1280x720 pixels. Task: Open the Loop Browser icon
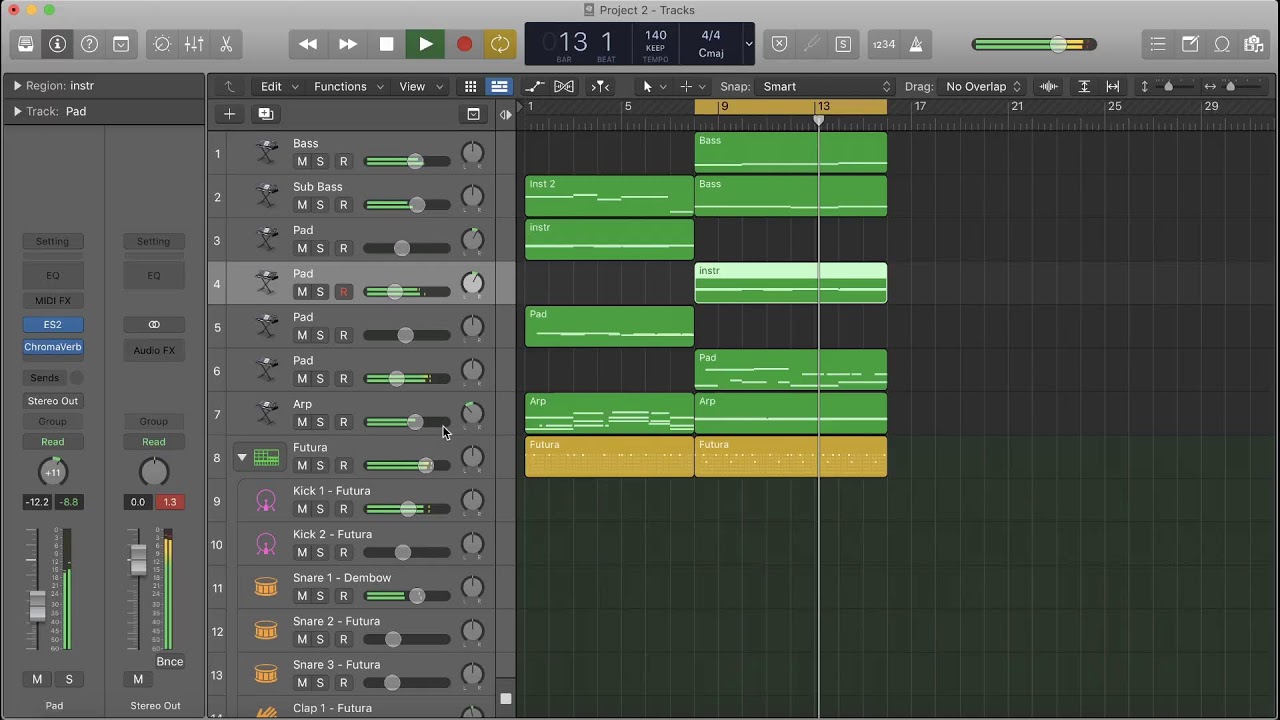(x=1222, y=44)
